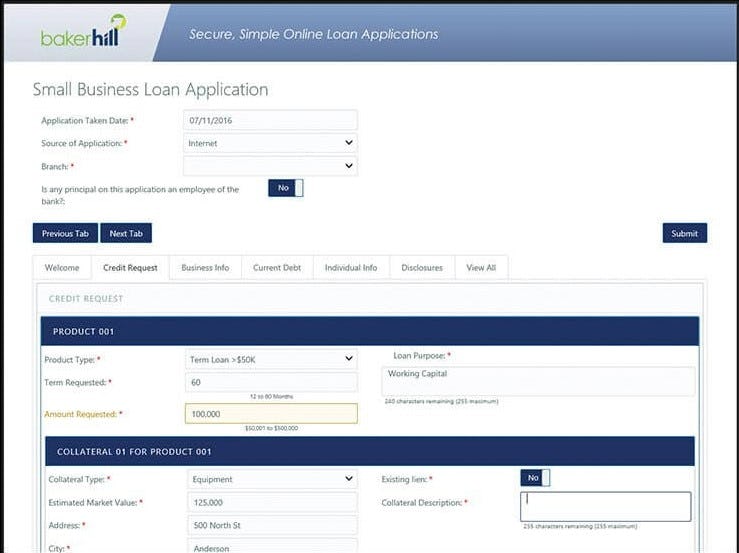The height and width of the screenshot is (553, 739).
Task: Click the Estimated Market Value field
Action: click(x=272, y=503)
